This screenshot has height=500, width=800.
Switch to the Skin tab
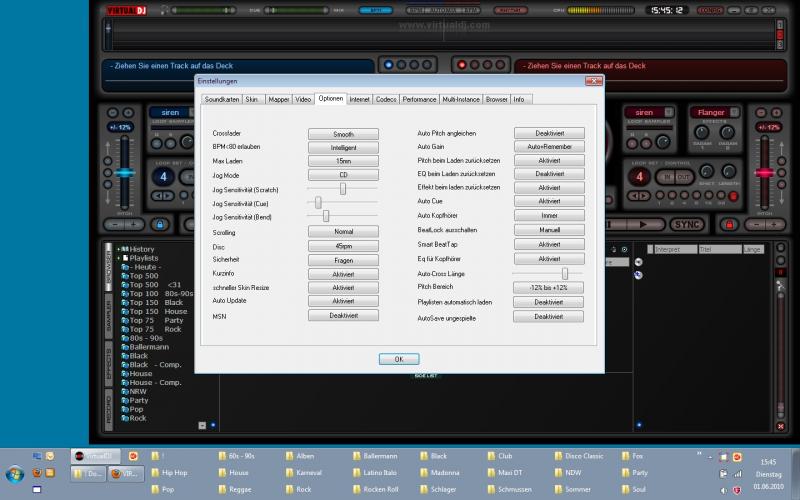click(253, 99)
